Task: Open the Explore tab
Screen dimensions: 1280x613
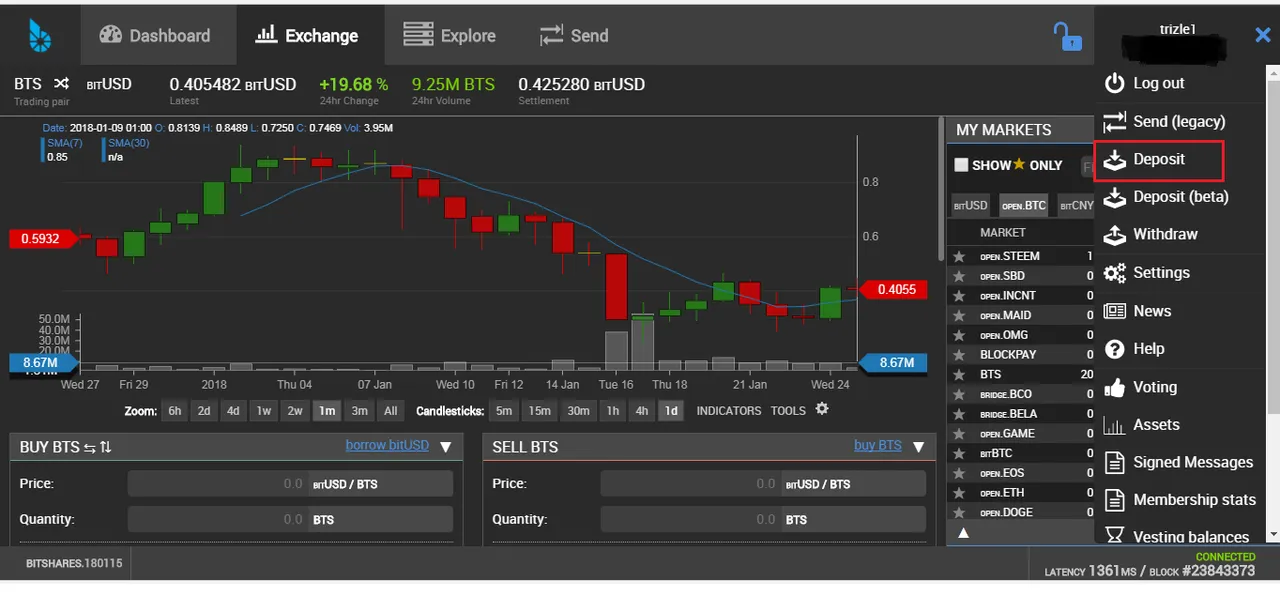Action: pos(450,35)
